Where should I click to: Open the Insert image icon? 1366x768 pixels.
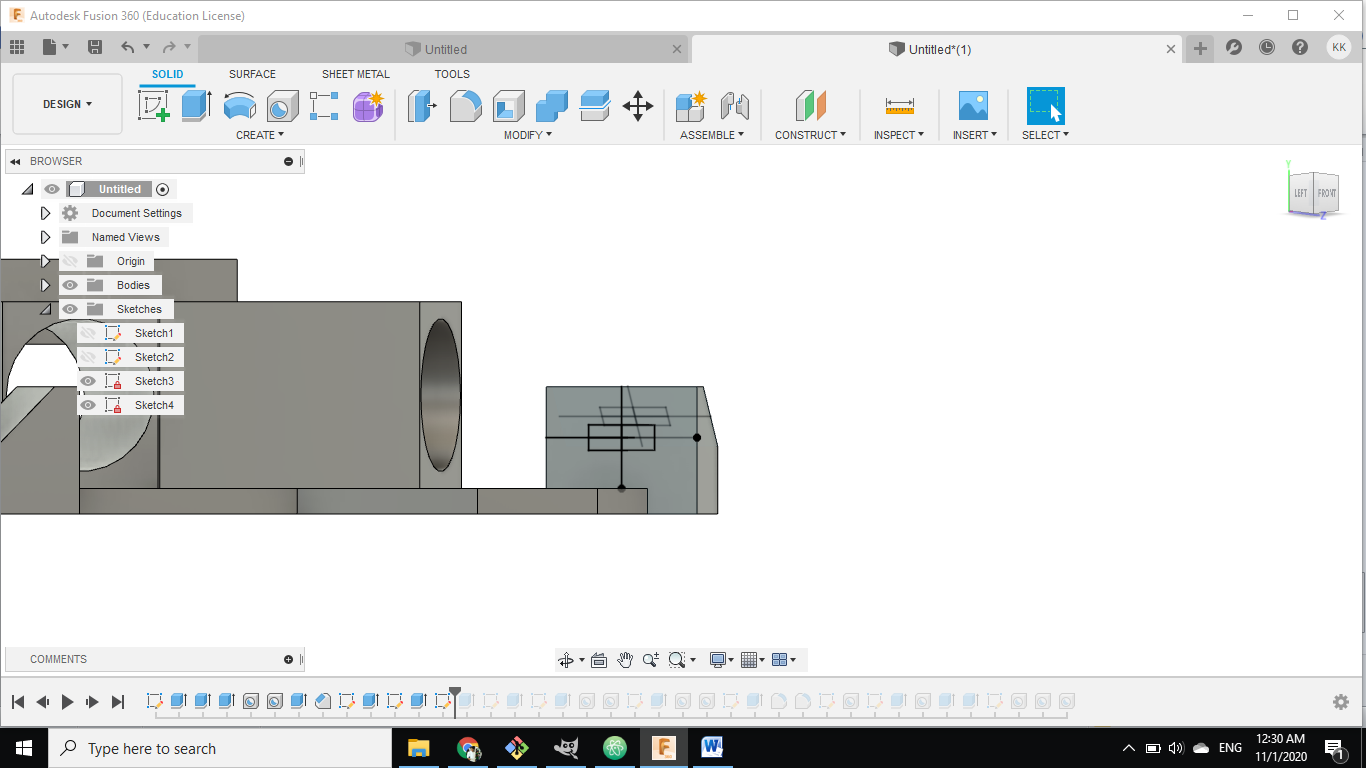coord(972,105)
